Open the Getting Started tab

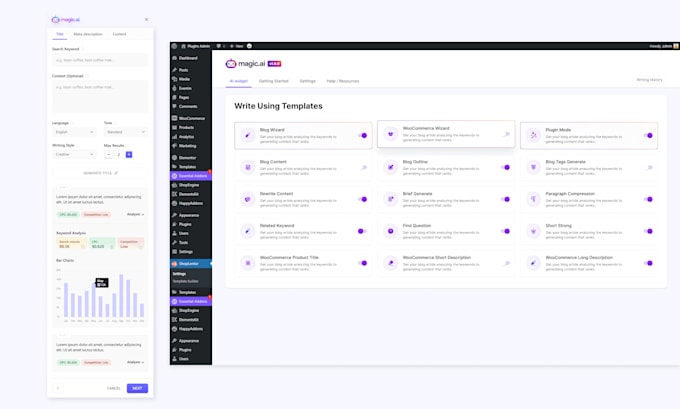[274, 81]
